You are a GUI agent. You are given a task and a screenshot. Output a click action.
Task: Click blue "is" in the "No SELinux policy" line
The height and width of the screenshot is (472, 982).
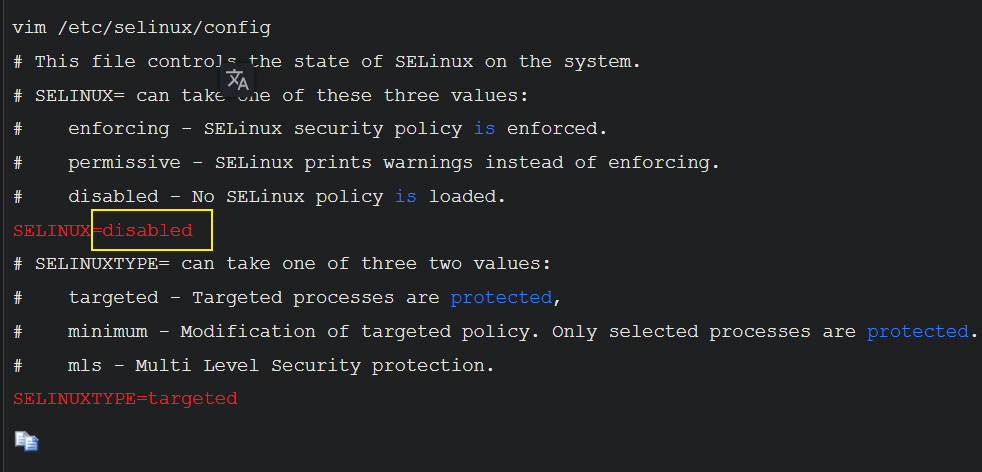tap(405, 197)
